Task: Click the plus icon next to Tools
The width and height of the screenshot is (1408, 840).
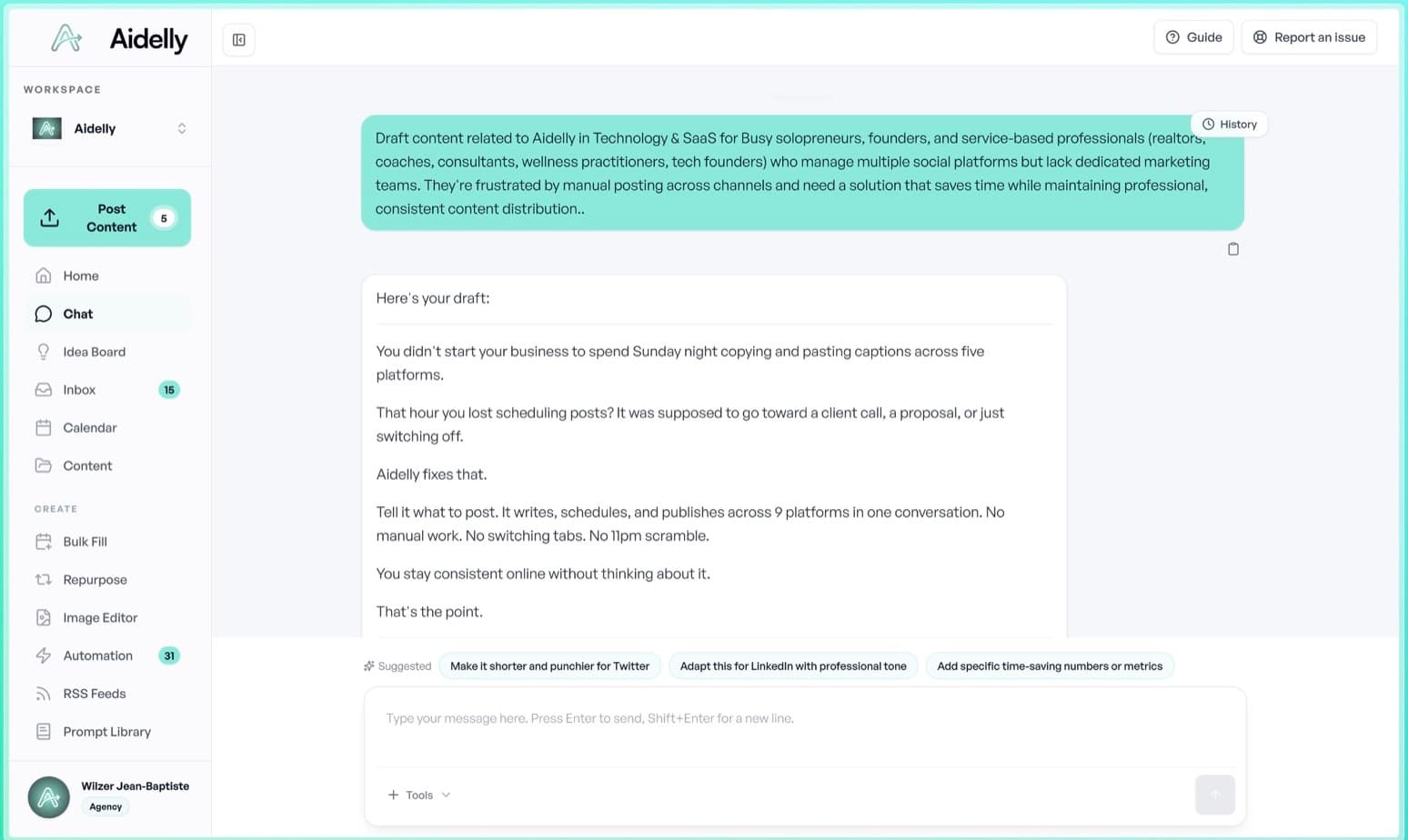Action: tap(393, 795)
